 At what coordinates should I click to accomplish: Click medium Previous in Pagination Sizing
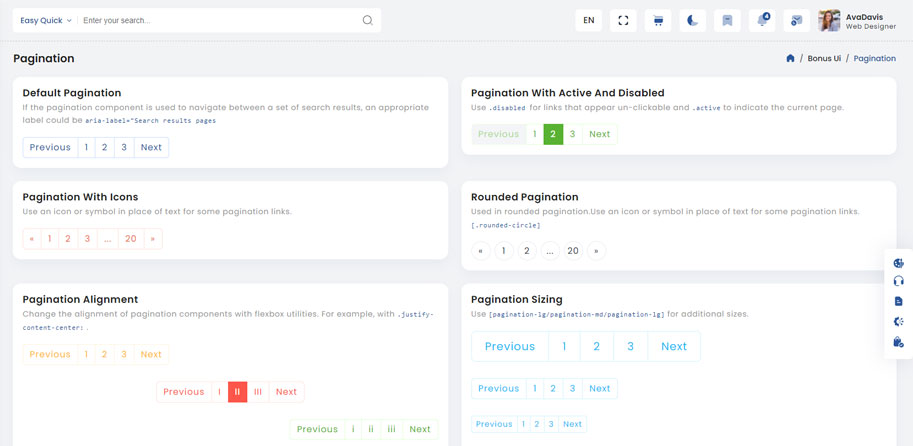[498, 388]
